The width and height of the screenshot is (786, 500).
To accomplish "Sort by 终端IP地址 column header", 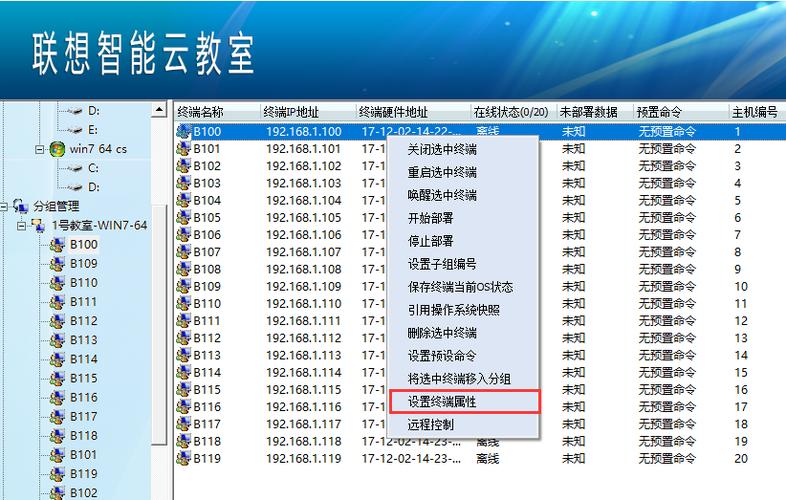I will point(308,112).
